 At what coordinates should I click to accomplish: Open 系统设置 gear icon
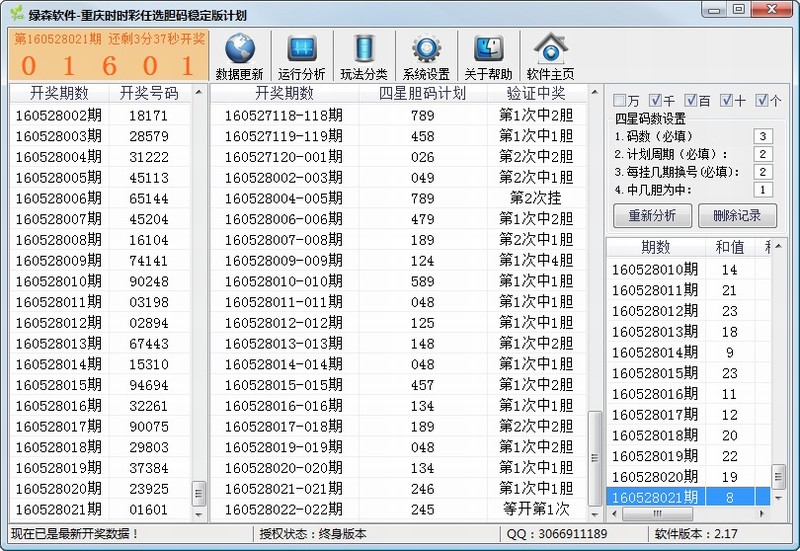[426, 50]
